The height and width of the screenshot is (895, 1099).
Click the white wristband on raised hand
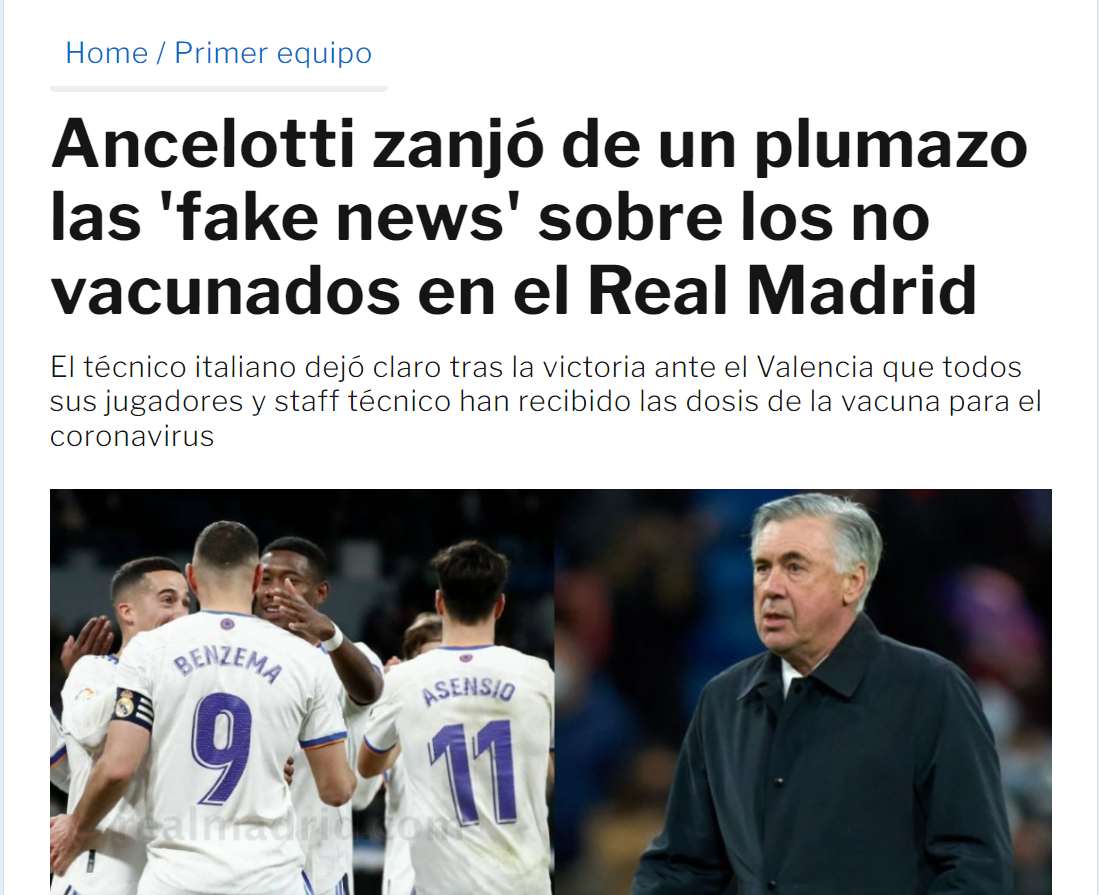click(x=332, y=638)
